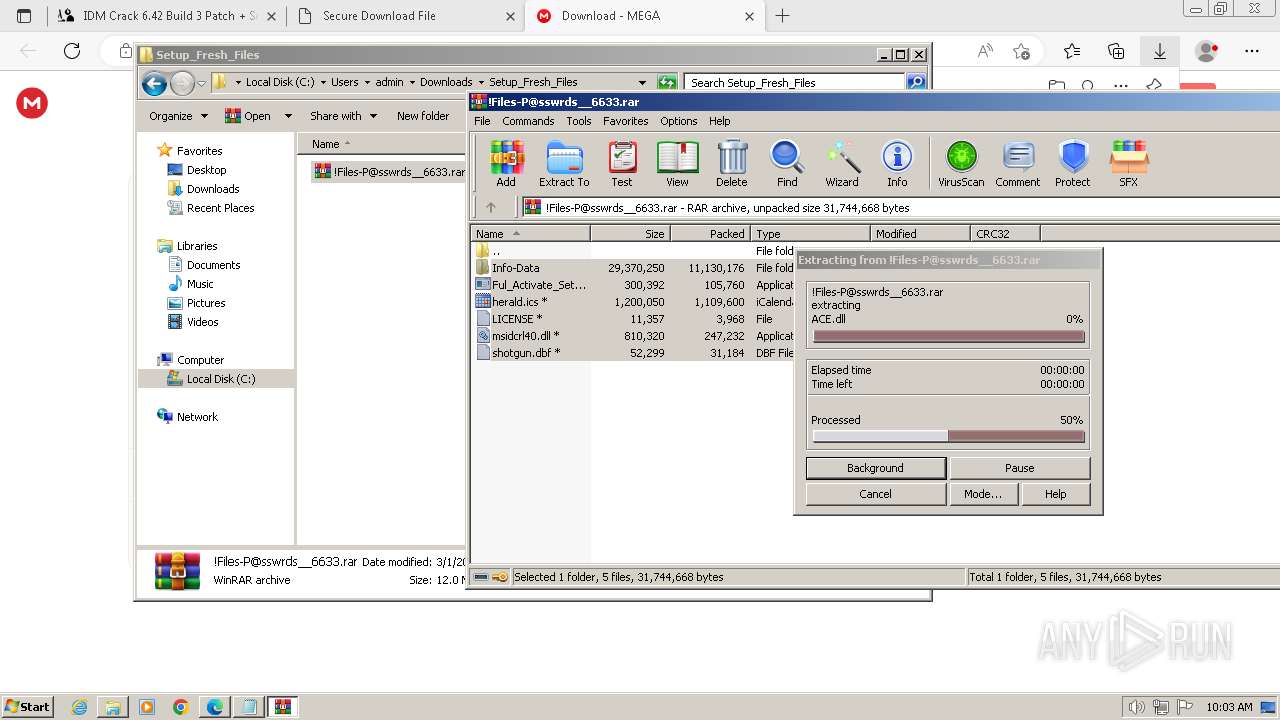
Task: Switch to WinRAR in the taskbar
Action: click(x=283, y=707)
